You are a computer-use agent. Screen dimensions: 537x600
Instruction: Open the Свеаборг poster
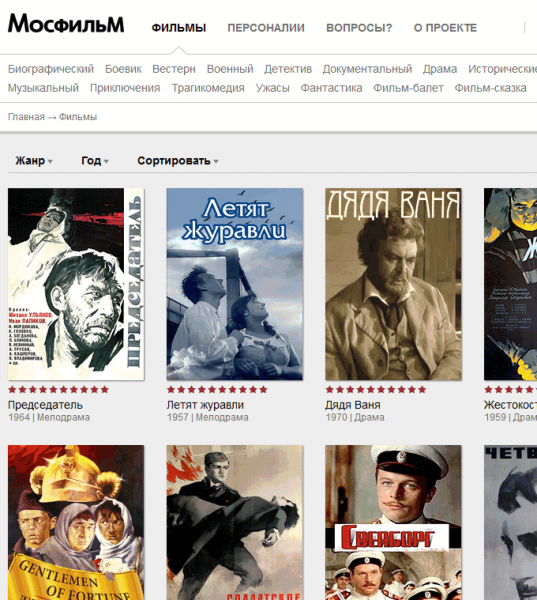[393, 522]
